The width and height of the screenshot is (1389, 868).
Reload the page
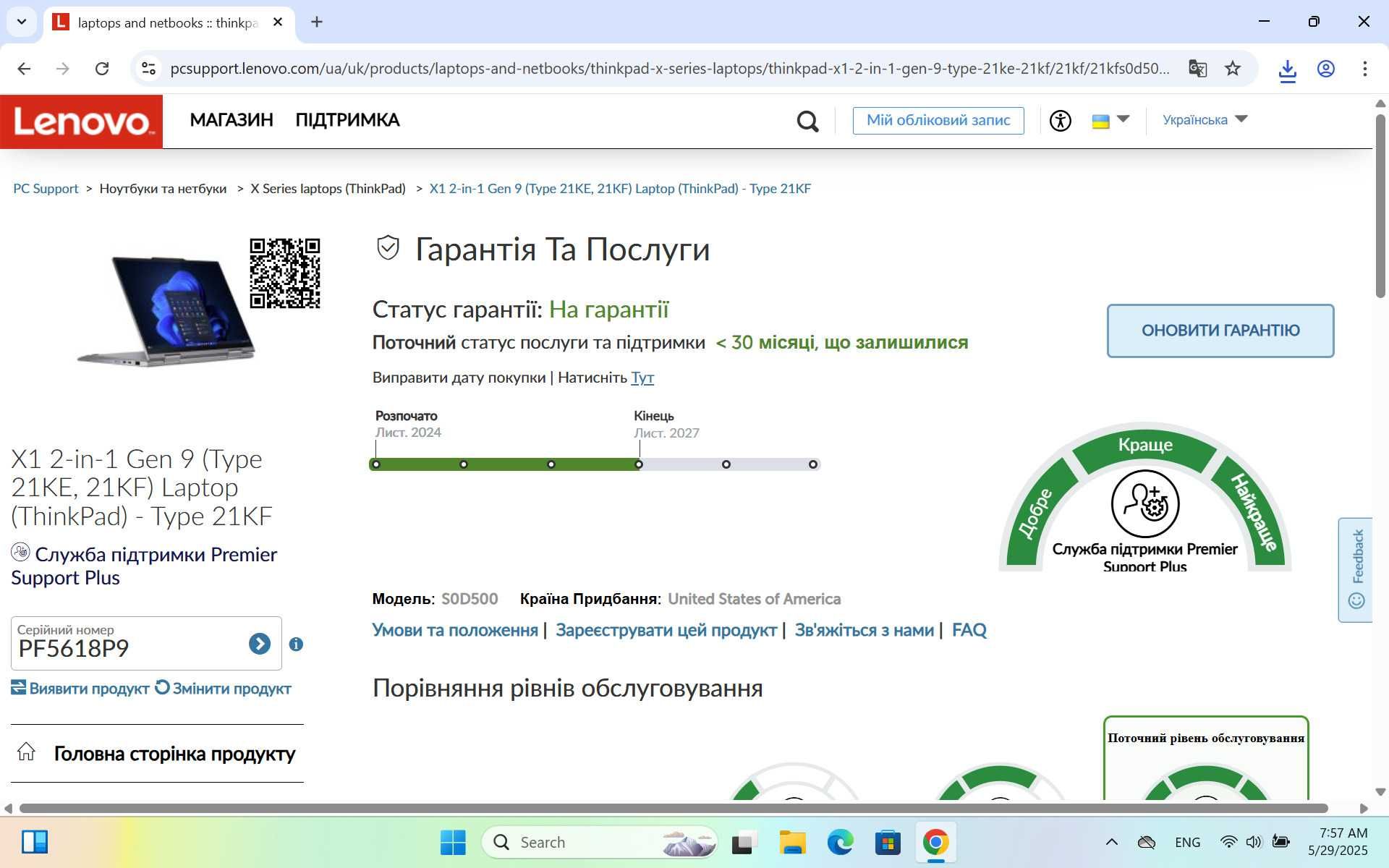pyautogui.click(x=102, y=69)
